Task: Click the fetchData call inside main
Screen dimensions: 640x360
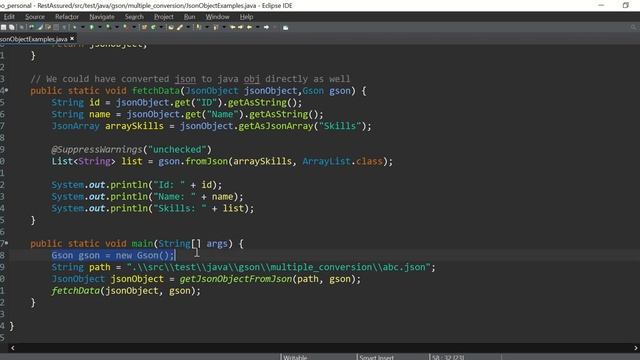Action: [76, 291]
